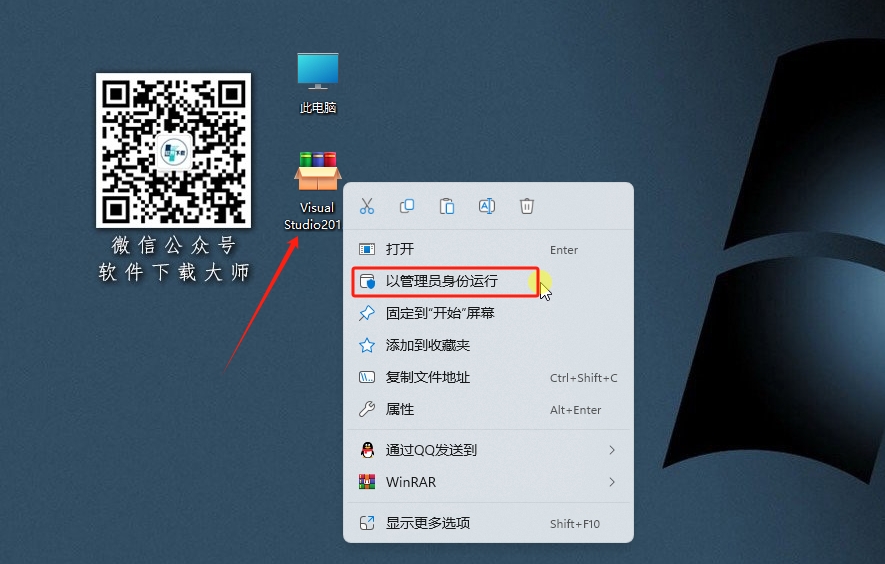The width and height of the screenshot is (885, 564).
Task: Click the 此电脑 label text
Action: tap(318, 108)
